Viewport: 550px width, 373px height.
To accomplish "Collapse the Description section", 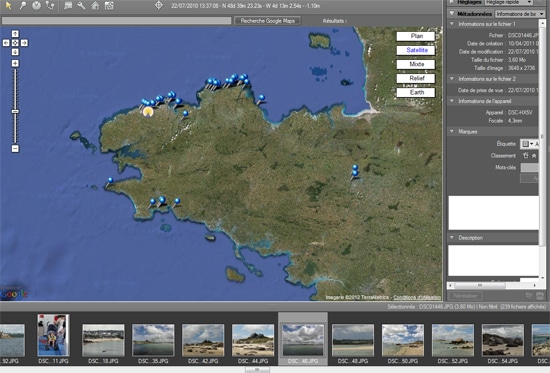I will tap(452, 238).
